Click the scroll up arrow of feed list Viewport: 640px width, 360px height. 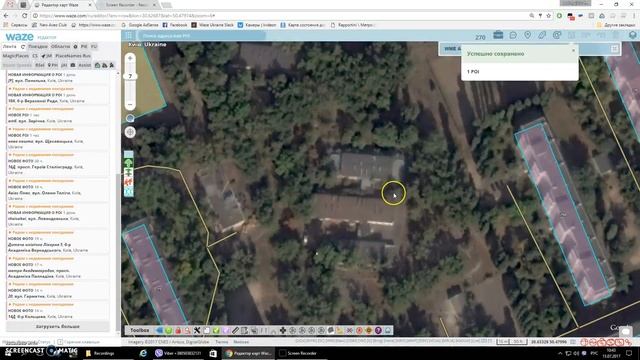point(118,73)
